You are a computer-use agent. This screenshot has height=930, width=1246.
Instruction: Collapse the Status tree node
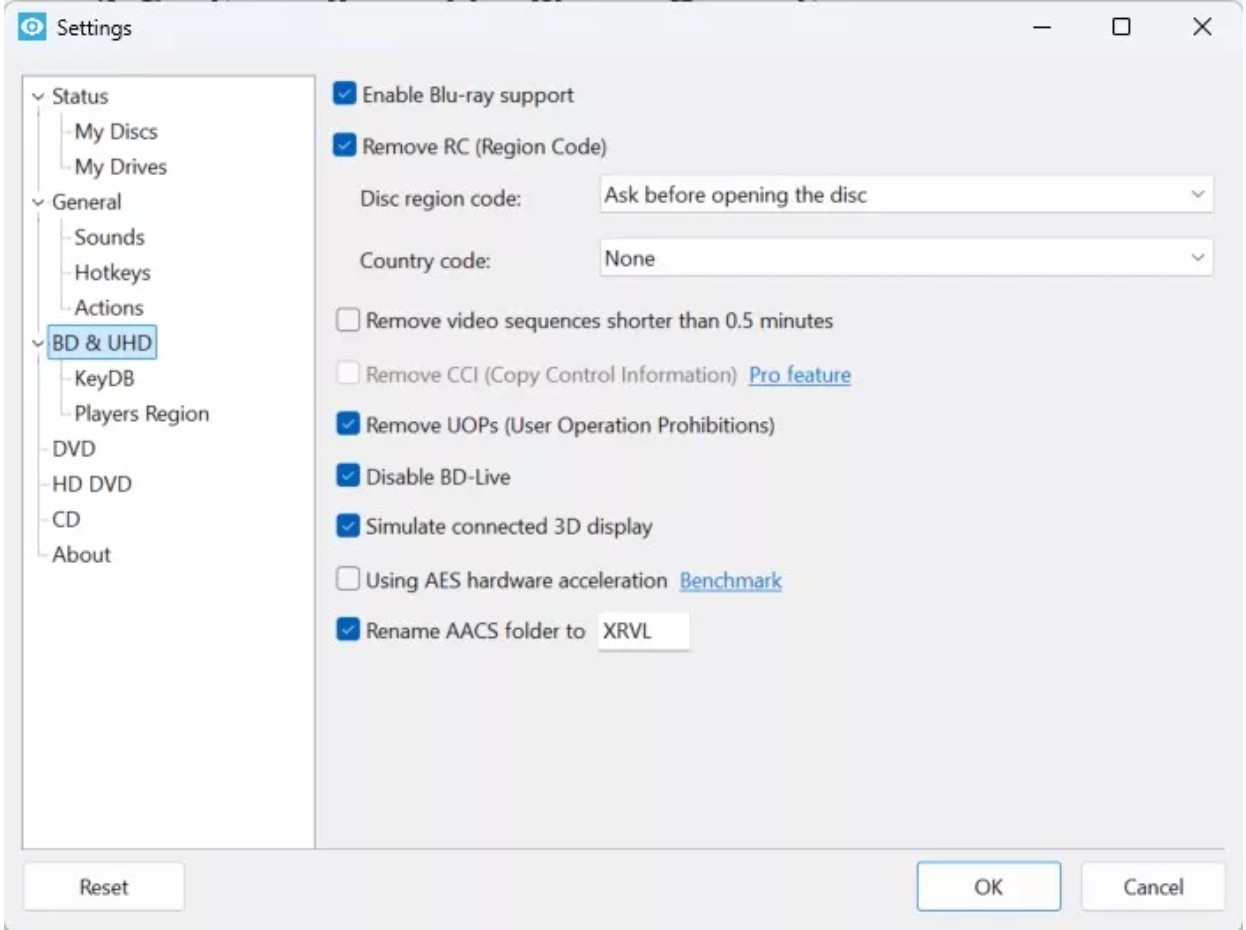[x=39, y=97]
